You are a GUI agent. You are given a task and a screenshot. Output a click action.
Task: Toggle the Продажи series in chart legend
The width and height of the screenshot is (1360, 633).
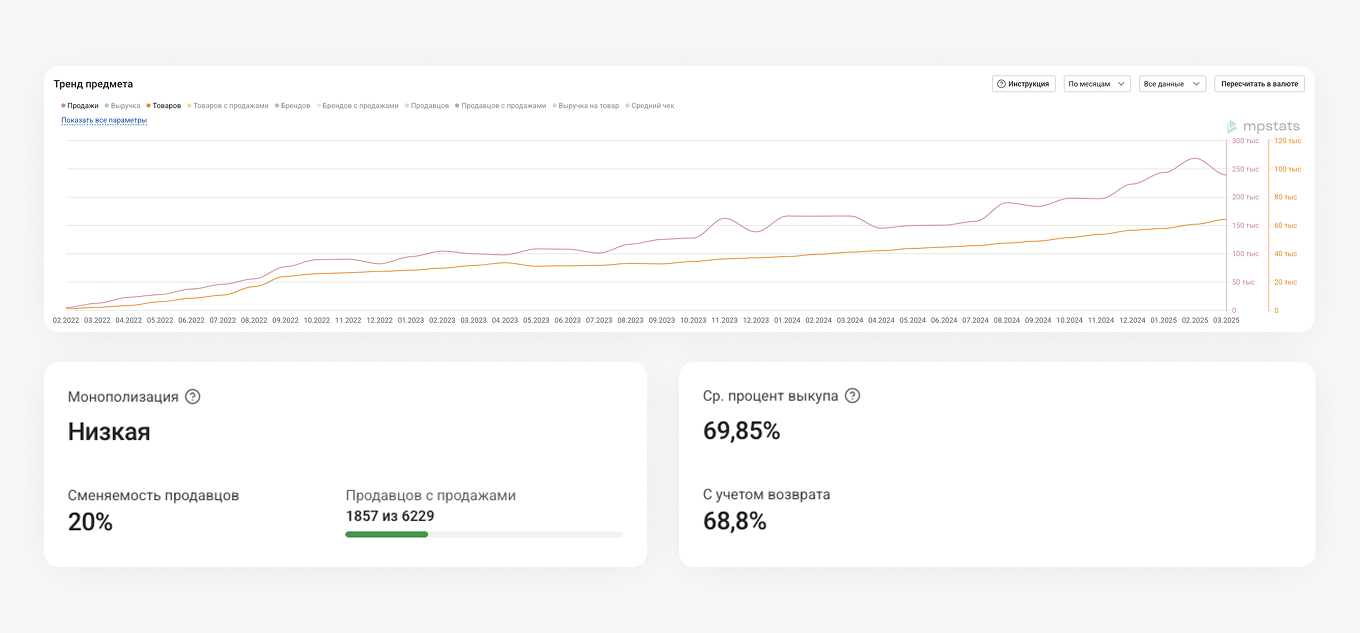(81, 105)
